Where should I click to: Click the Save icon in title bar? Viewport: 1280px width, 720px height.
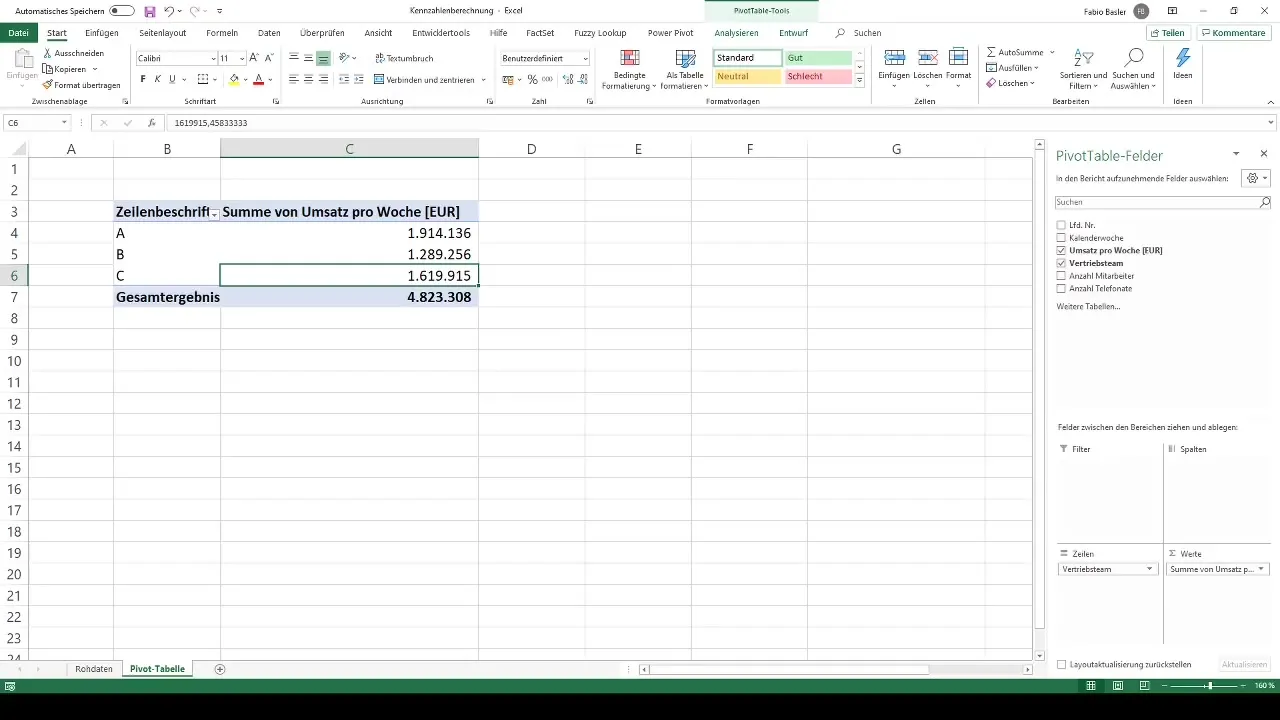tap(150, 10)
